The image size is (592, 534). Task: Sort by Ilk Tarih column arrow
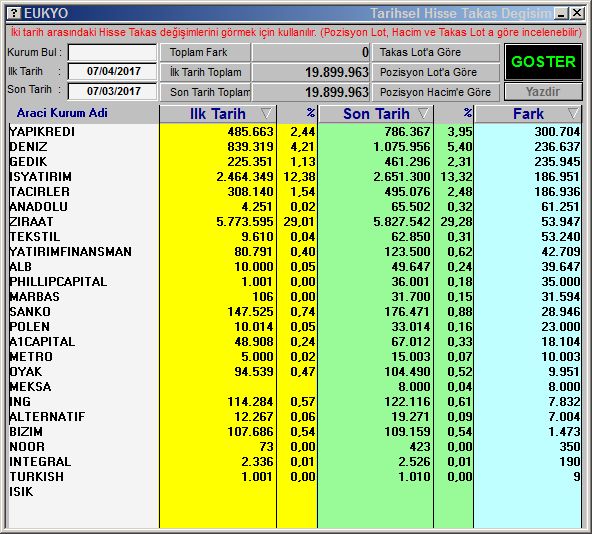[266, 113]
